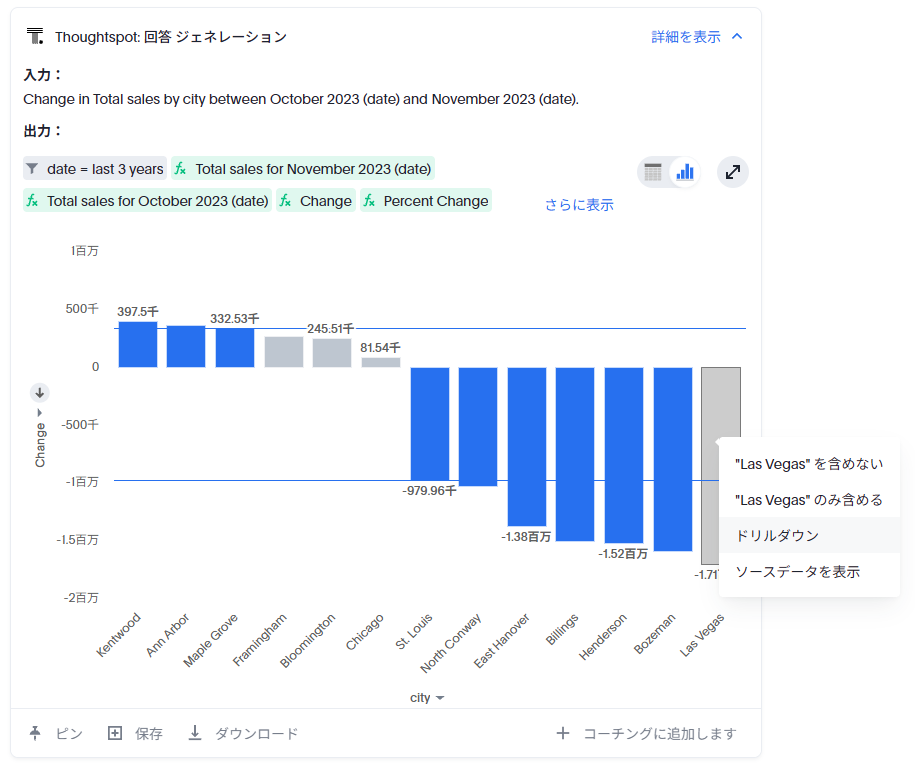Click the Thoughtspot tool icon in header
This screenshot has width=915, height=764.
(x=35, y=37)
